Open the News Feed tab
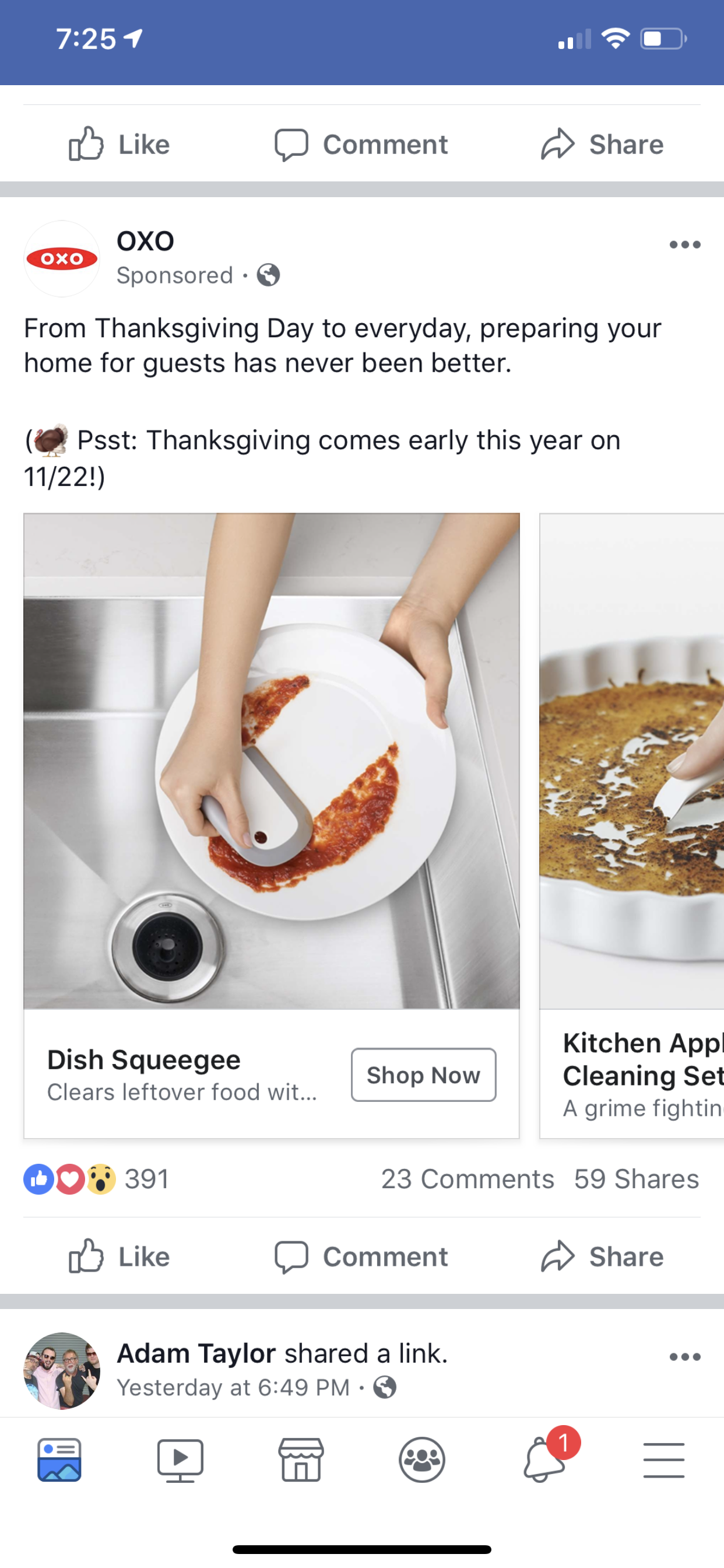The image size is (724, 1568). pyautogui.click(x=59, y=1459)
